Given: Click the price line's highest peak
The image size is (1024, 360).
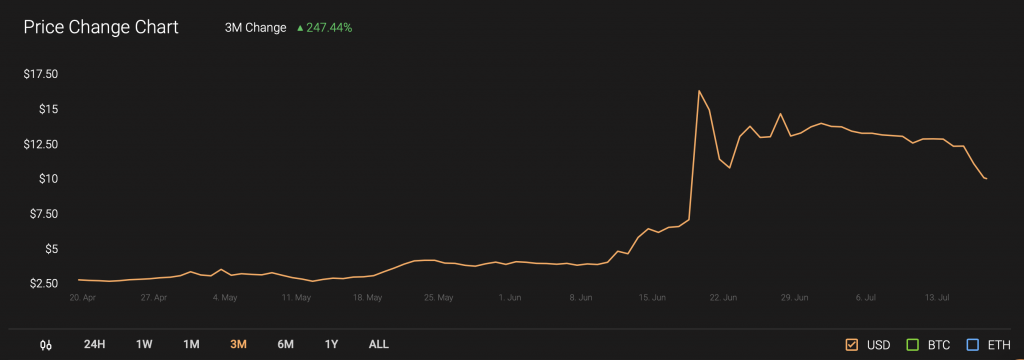Looking at the screenshot, I should (x=699, y=91).
